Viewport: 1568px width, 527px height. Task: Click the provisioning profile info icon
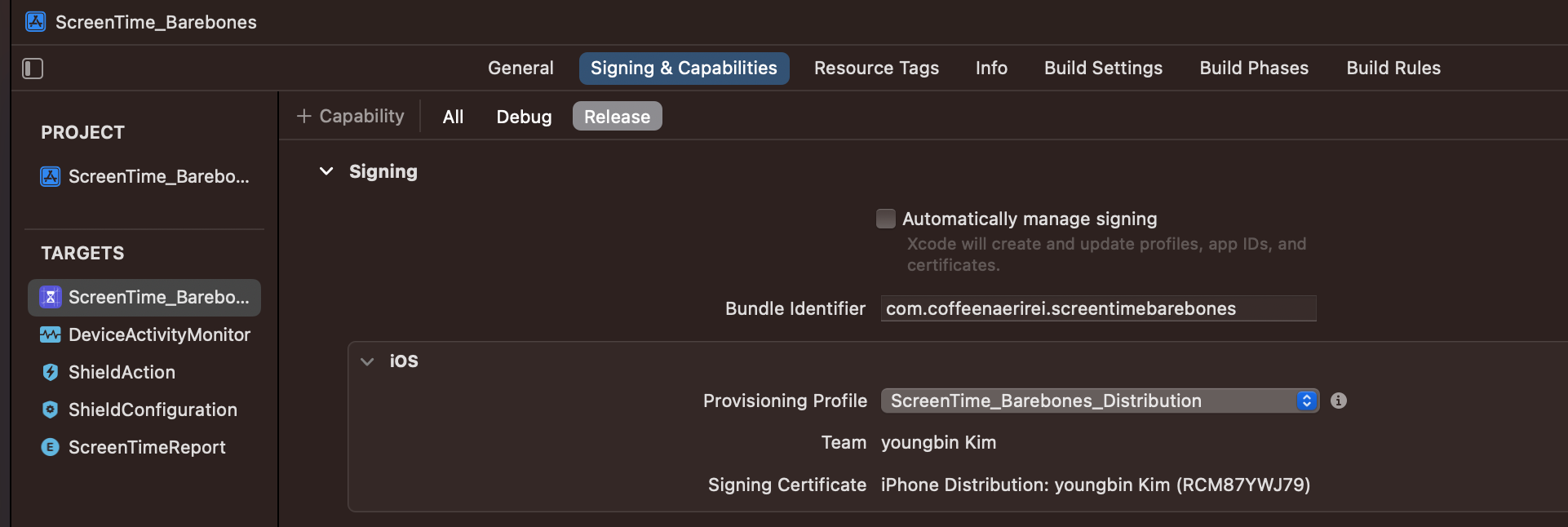coord(1338,401)
